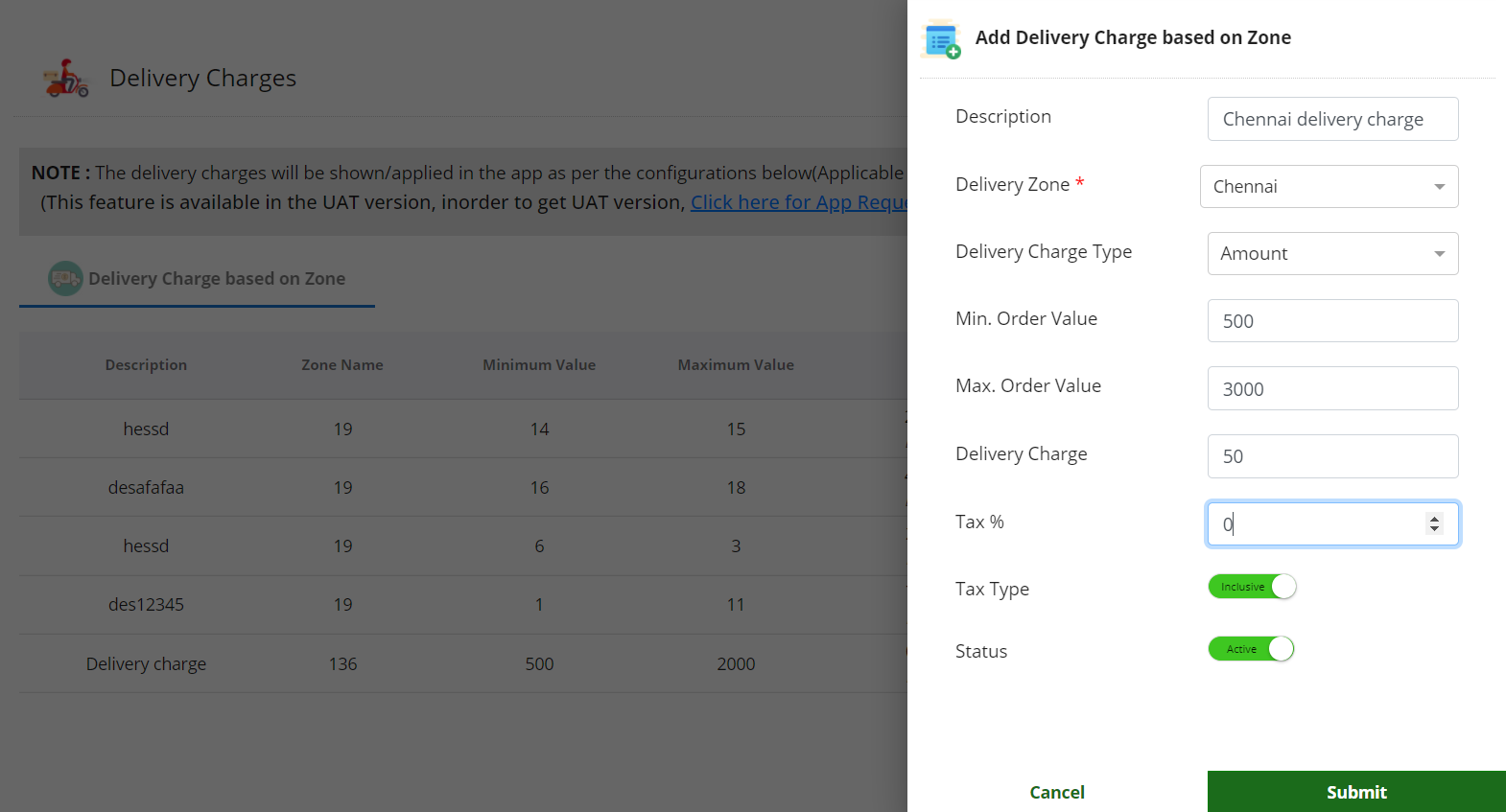This screenshot has width=1506, height=812.
Task: Select the desafafaa table row
Action: (x=146, y=488)
